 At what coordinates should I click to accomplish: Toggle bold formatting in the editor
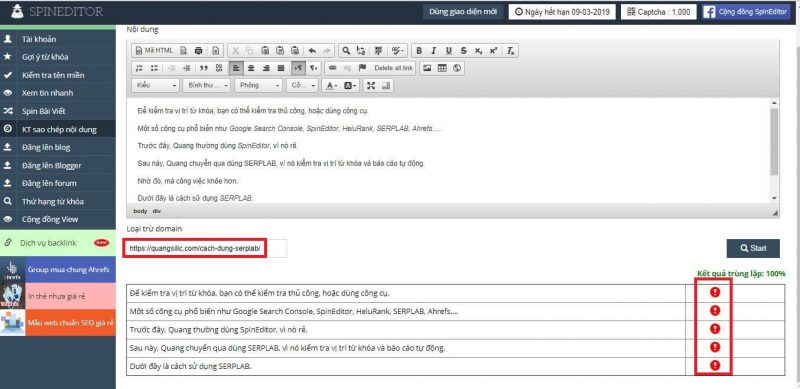[419, 51]
